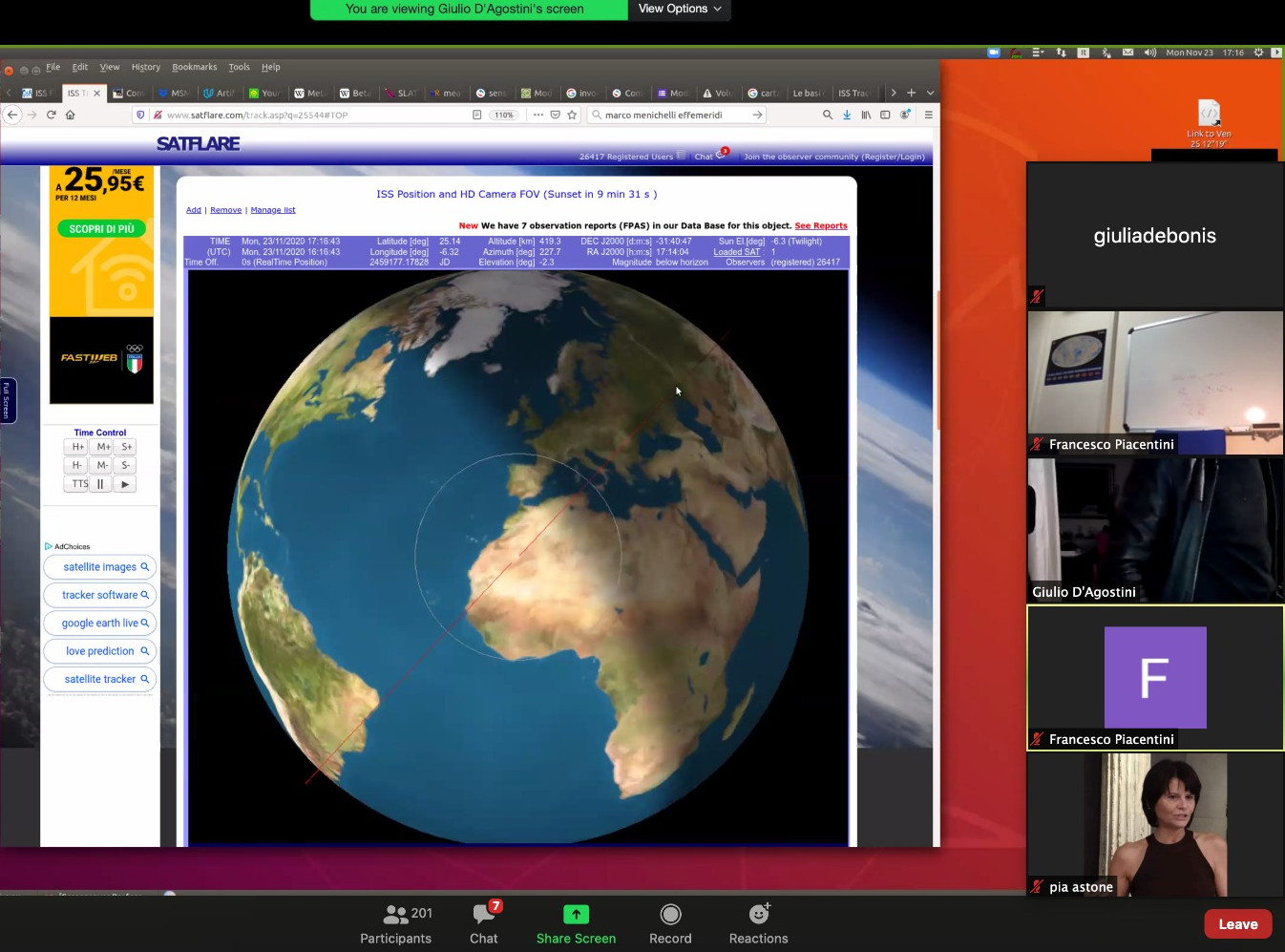Open the Firefox hamburger menu
This screenshot has width=1285, height=952.
click(x=928, y=115)
